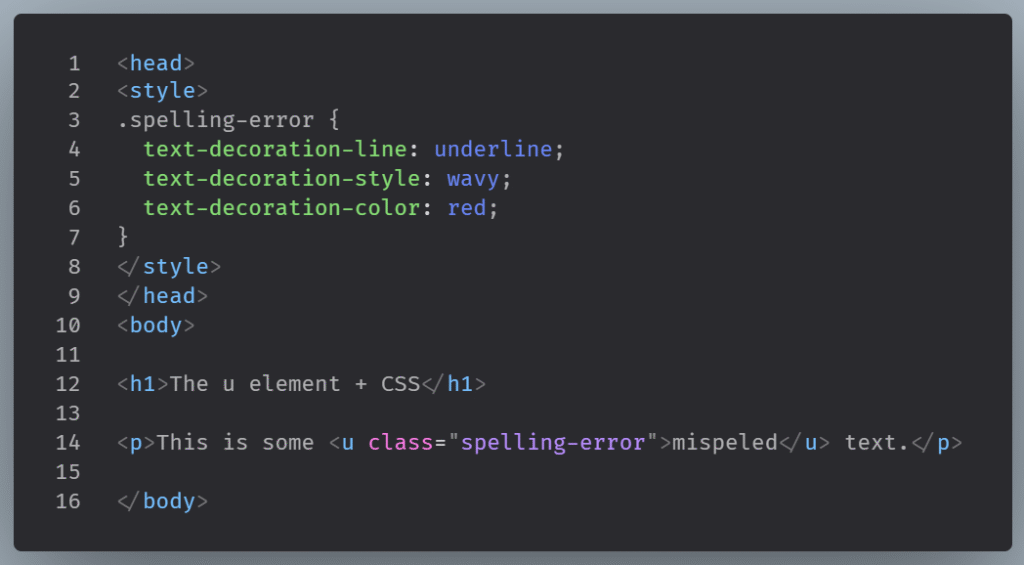Image resolution: width=1024 pixels, height=565 pixels.
Task: Click the closing body tag
Action: 162,501
